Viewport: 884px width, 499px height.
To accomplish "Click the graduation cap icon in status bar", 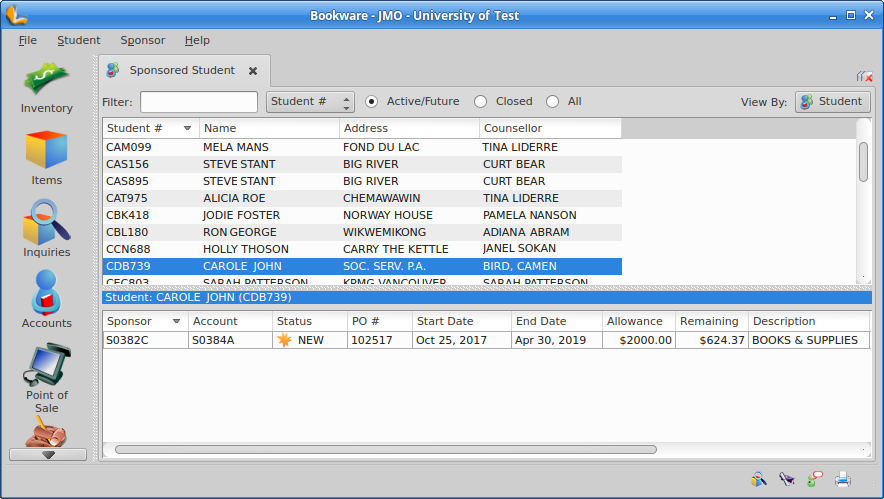I will coord(787,479).
